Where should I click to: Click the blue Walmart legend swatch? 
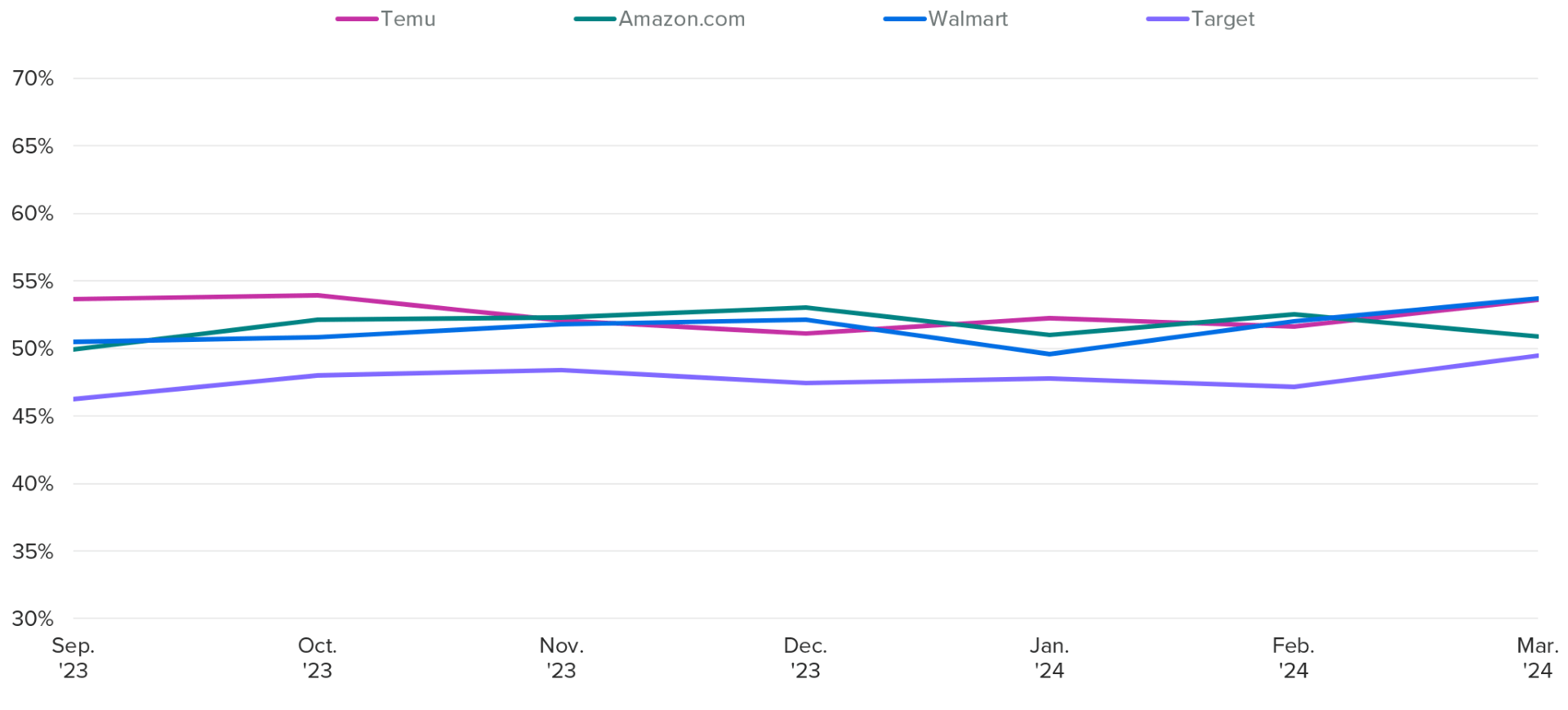[904, 19]
